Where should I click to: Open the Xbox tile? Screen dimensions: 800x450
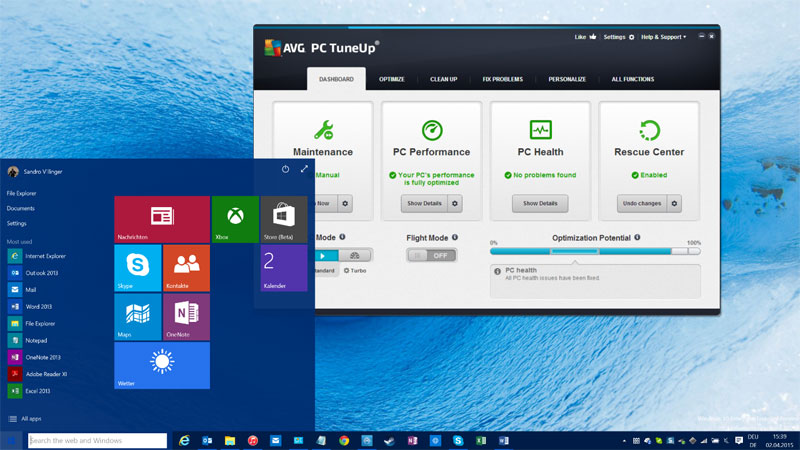(x=235, y=219)
